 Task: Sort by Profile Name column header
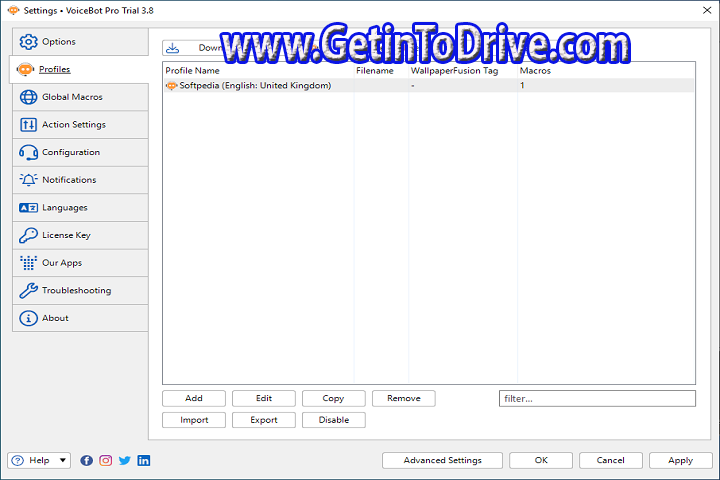[259, 71]
